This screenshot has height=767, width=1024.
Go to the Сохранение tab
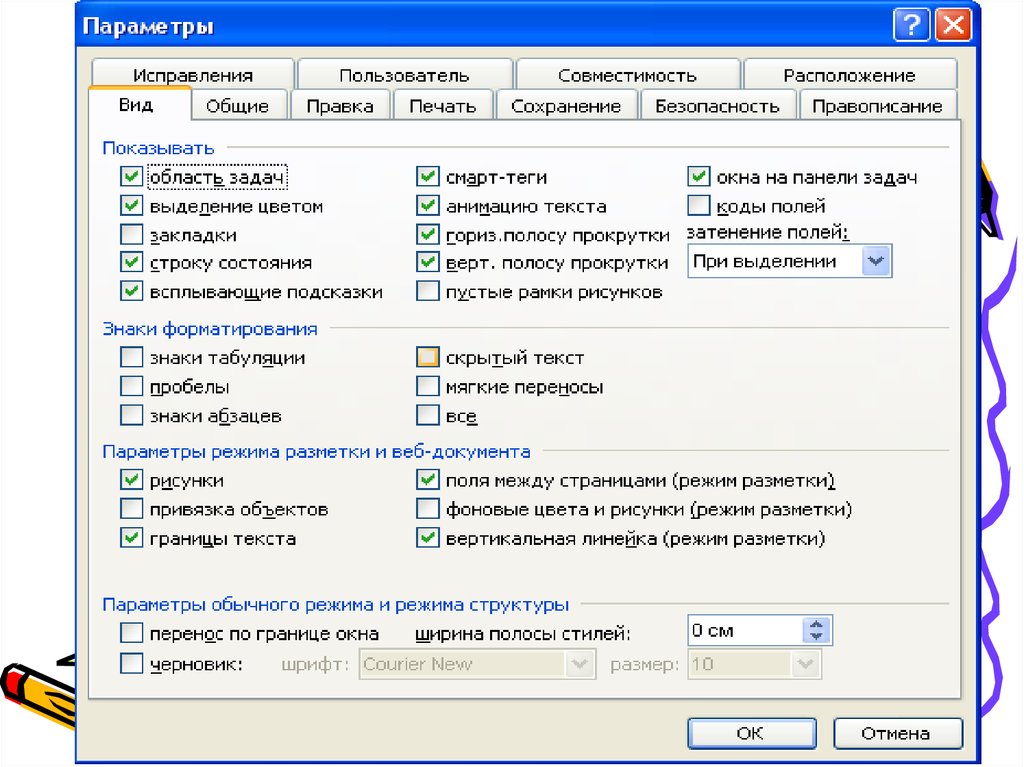tap(566, 106)
